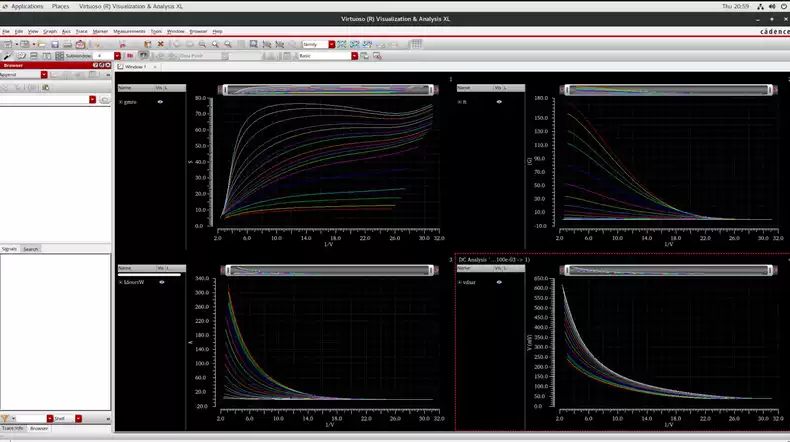Open the filter text dropdown at panel bottom
The width and height of the screenshot is (790, 442).
pos(49,418)
